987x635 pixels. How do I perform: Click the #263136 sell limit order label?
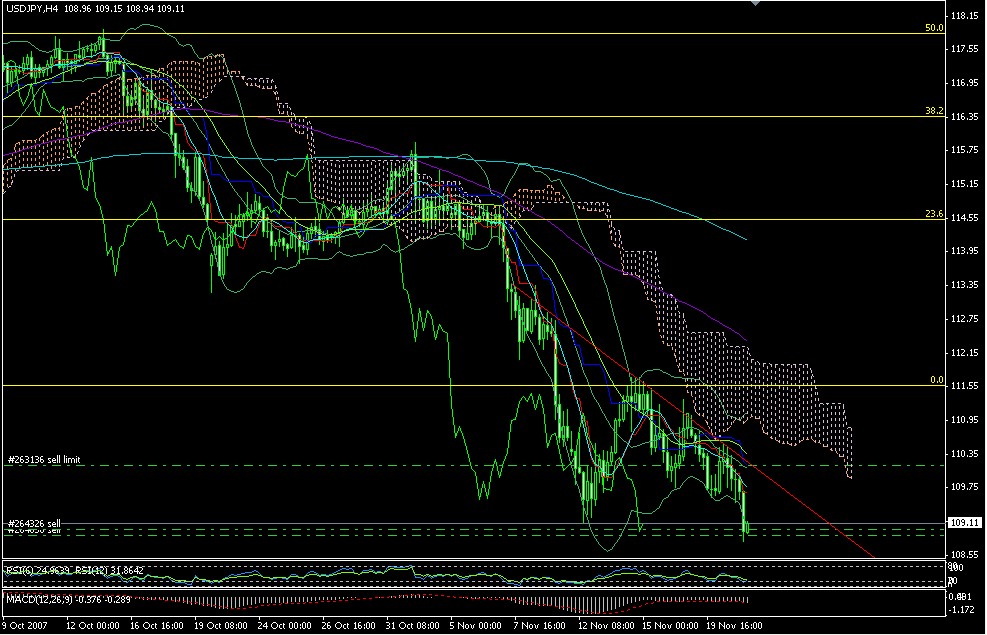tap(44, 460)
